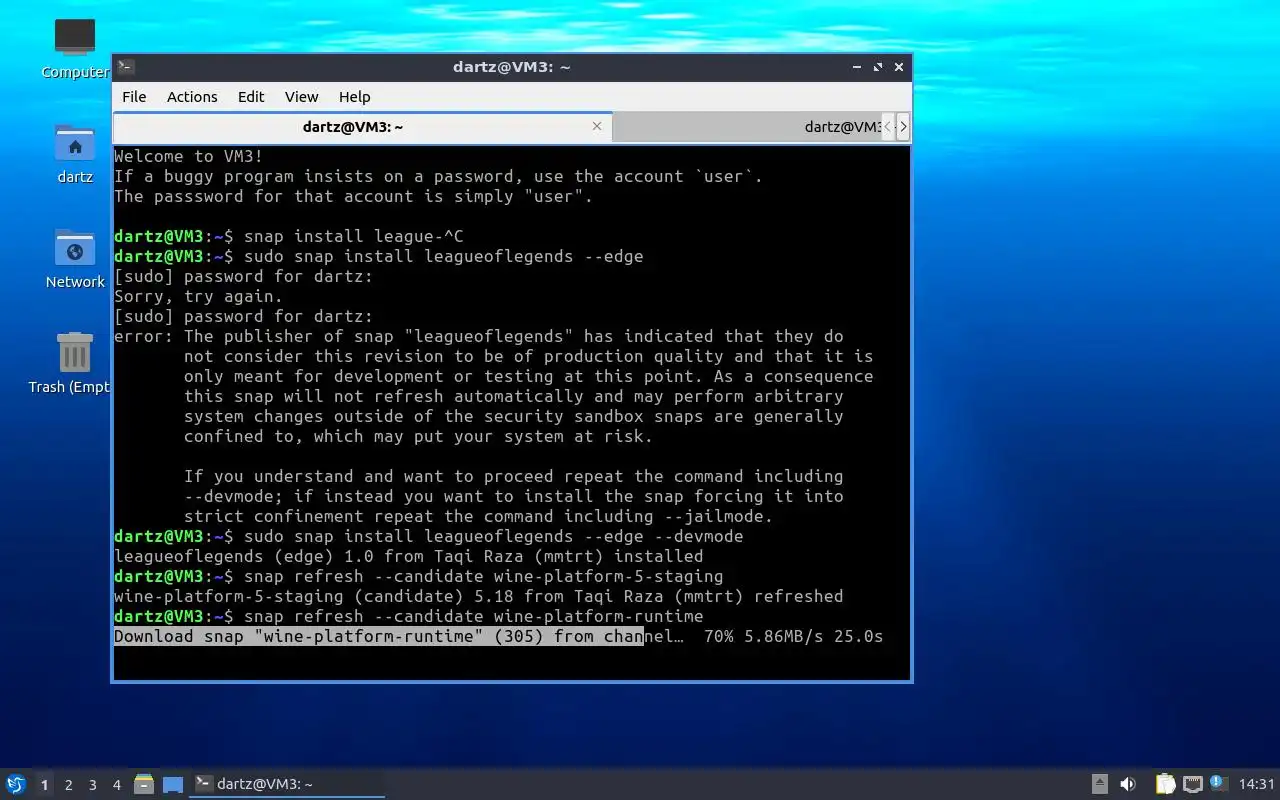This screenshot has height=800, width=1280.
Task: Switch to workspace 4
Action: click(x=117, y=785)
